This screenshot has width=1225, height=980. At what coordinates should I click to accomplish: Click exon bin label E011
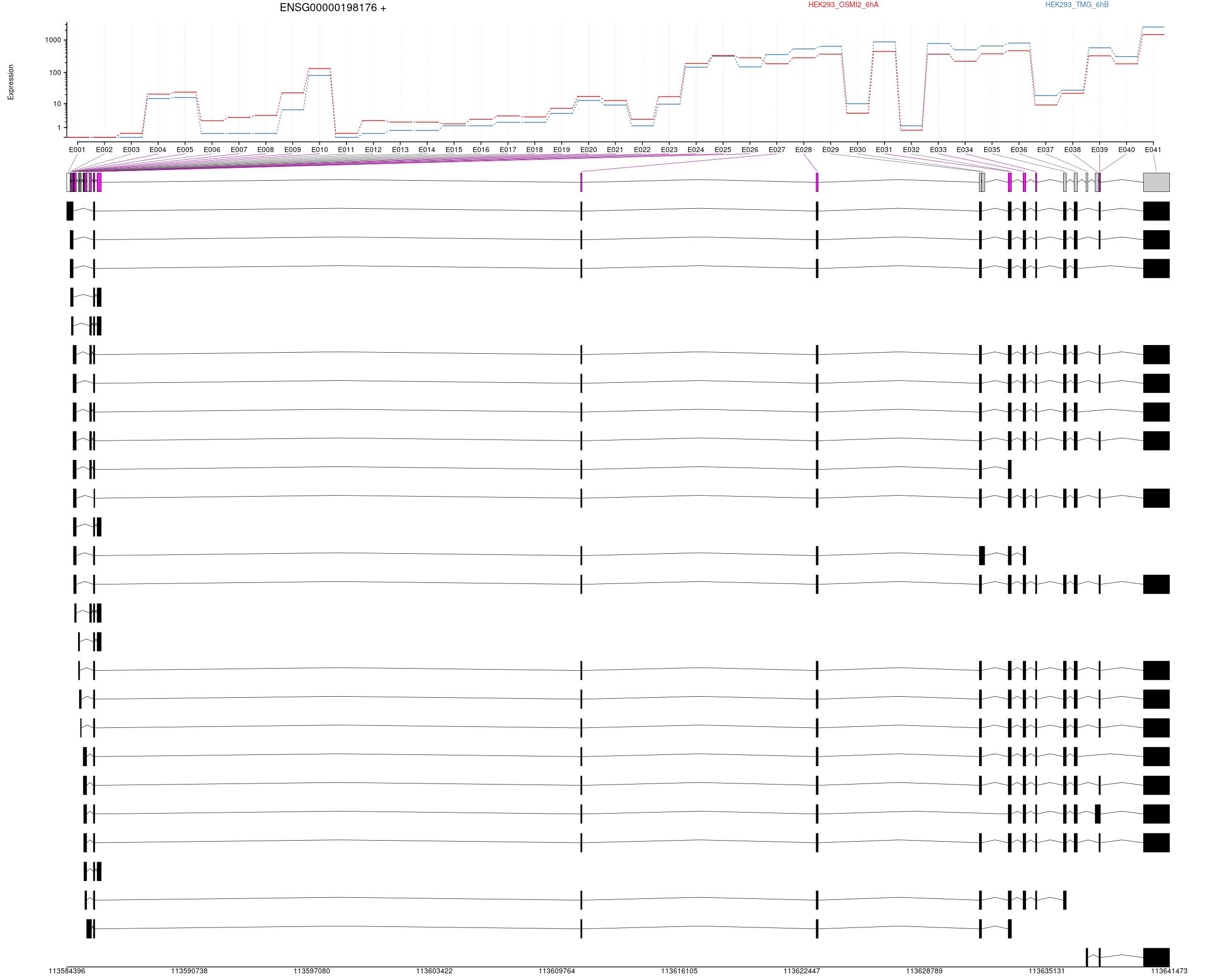click(346, 150)
